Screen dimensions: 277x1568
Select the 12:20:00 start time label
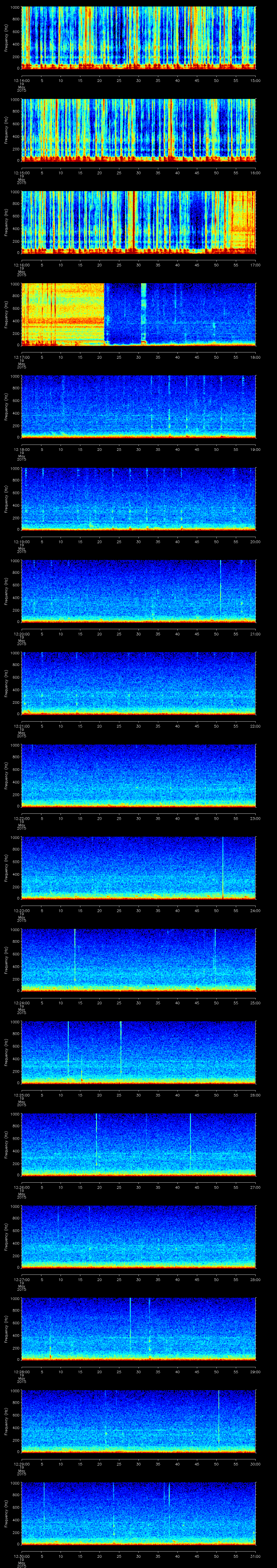[x=22, y=634]
